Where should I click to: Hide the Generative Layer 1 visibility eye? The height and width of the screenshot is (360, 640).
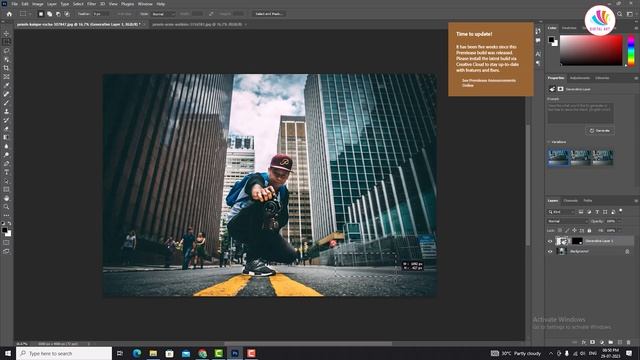(x=550, y=241)
